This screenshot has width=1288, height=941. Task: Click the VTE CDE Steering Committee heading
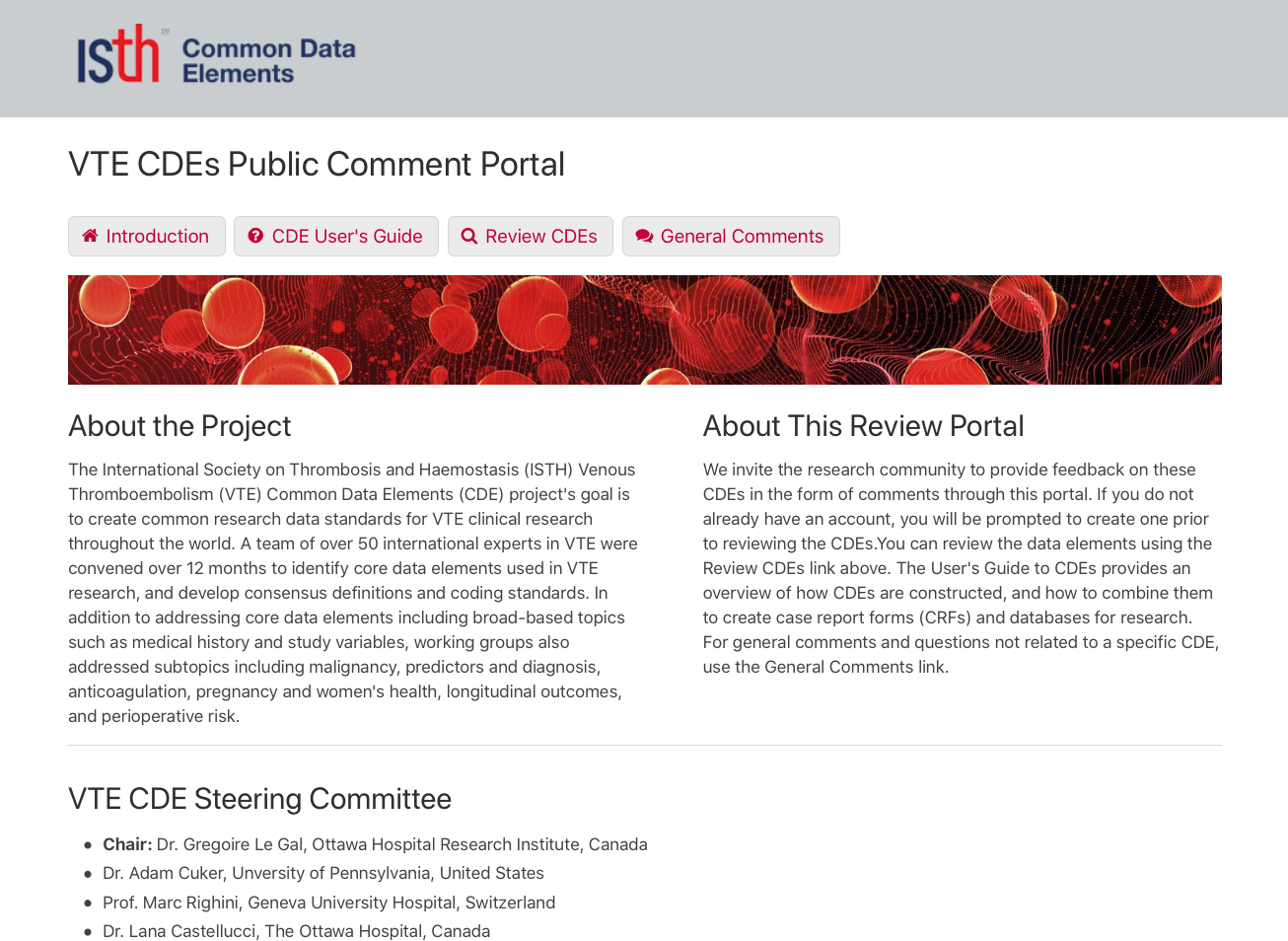coord(259,799)
